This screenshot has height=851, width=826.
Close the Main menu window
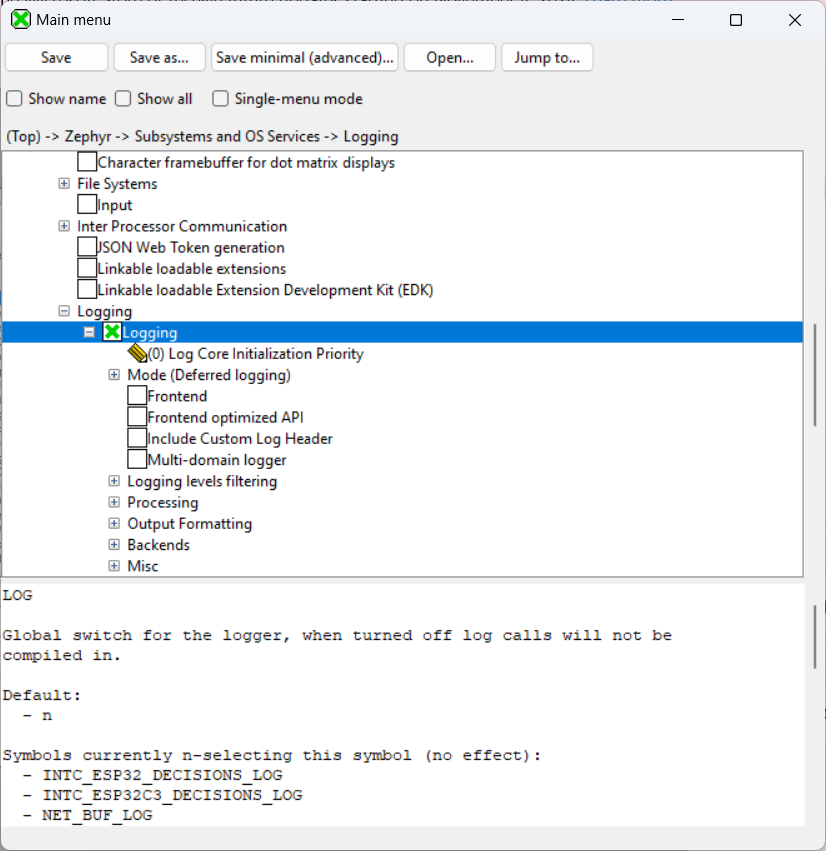tap(795, 20)
